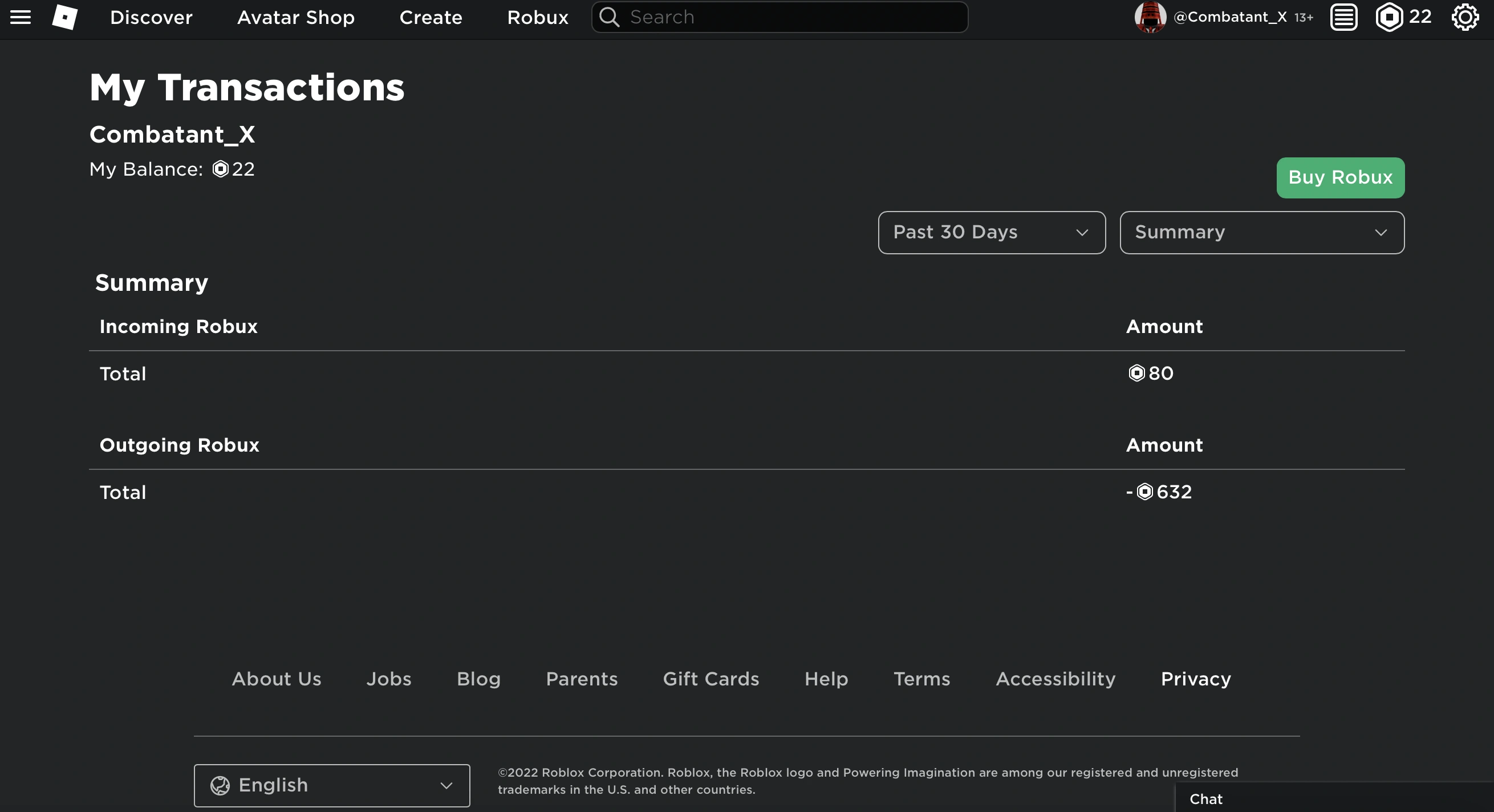1494x812 pixels.
Task: Click the globe icon in the language selector
Action: (x=221, y=785)
